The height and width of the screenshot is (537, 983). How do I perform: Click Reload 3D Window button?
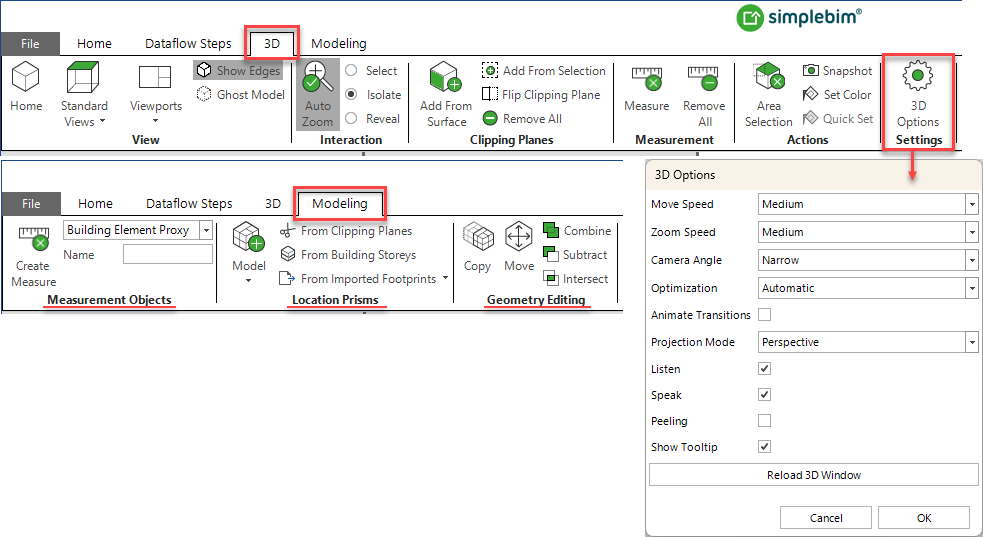click(x=814, y=475)
